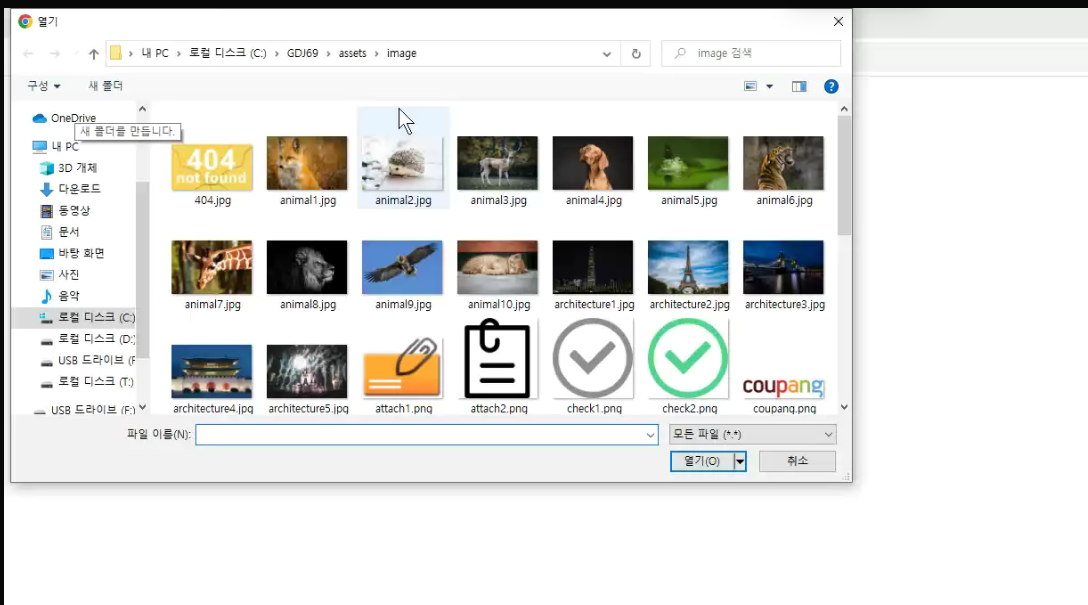This screenshot has height=605, width=1088.
Task: Open 3D 개체 folder in sidebar
Action: (x=69, y=168)
